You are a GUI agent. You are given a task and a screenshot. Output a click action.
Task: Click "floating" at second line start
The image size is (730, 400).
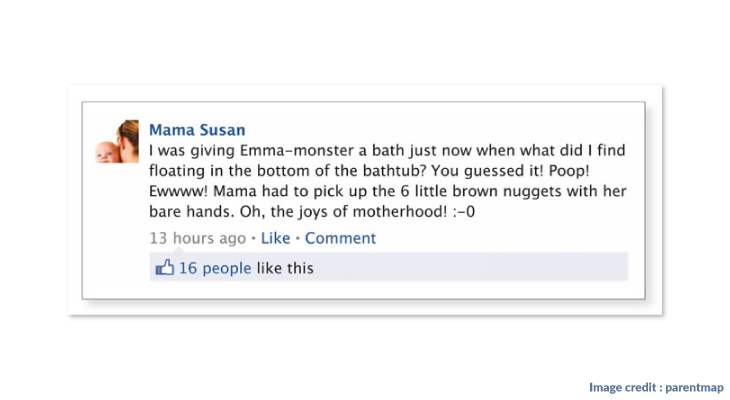[x=177, y=171]
